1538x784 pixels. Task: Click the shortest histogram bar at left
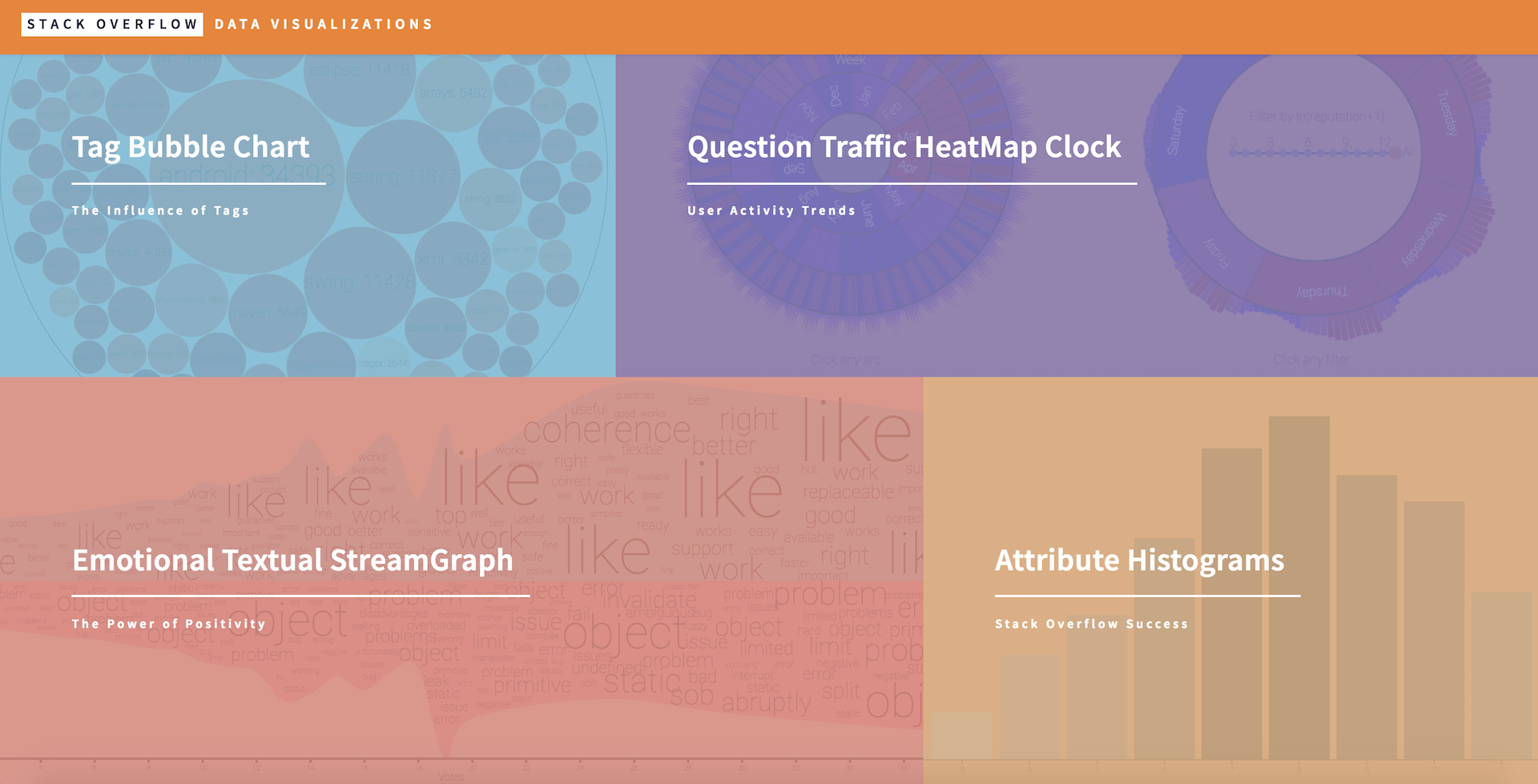(x=962, y=734)
